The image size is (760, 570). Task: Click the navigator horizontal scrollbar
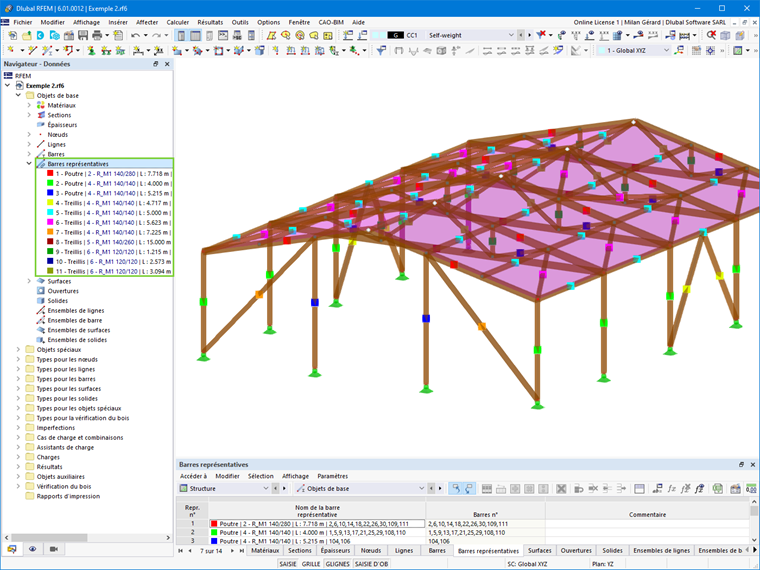49,538
